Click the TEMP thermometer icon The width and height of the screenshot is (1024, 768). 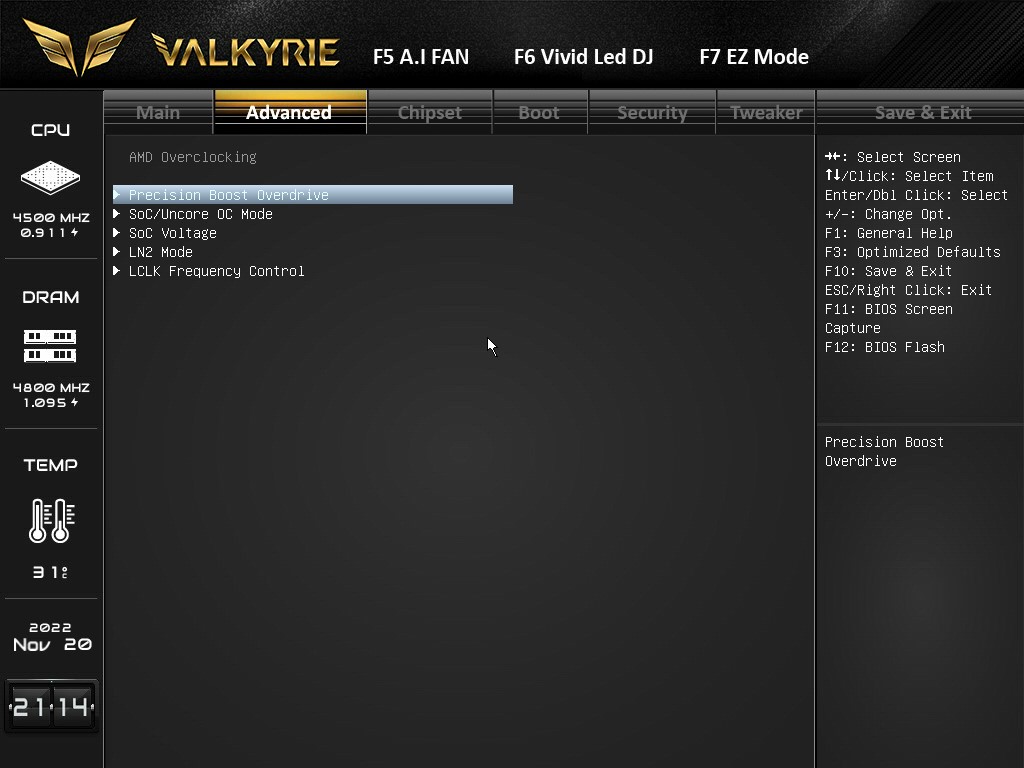[50, 519]
